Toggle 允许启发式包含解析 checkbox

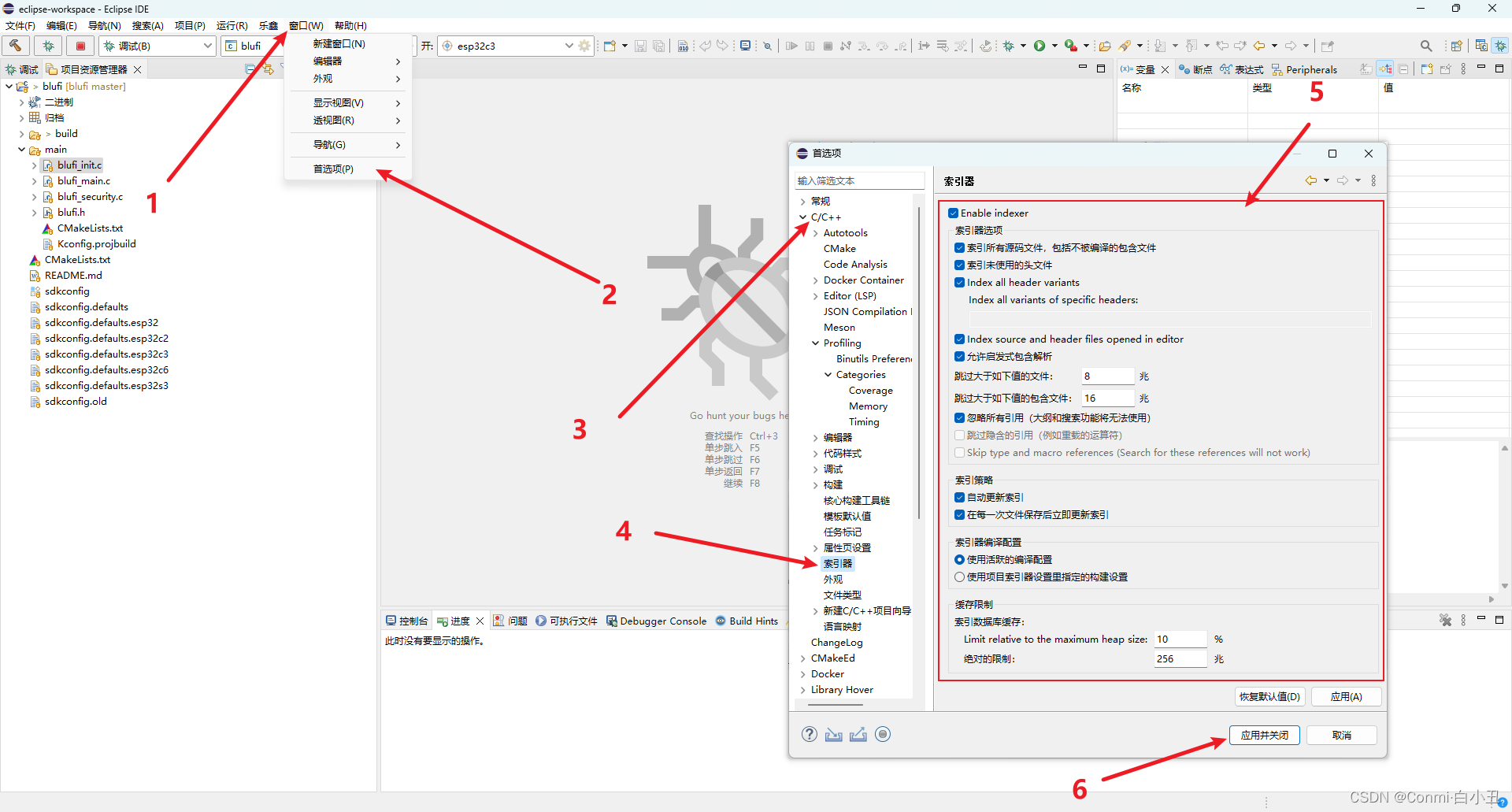pos(959,356)
